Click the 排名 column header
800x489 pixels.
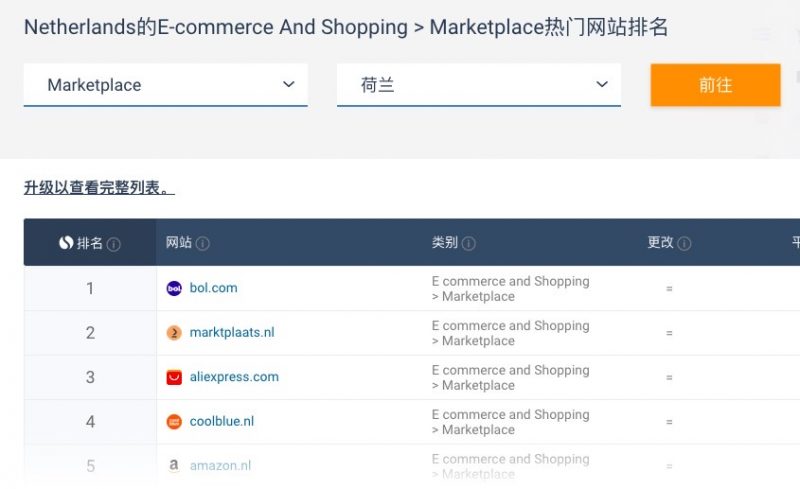coord(90,242)
